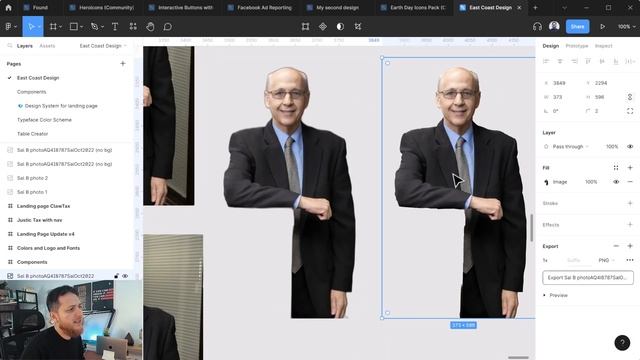
Task: Toggle Constrain proportions link icon
Action: (630, 97)
